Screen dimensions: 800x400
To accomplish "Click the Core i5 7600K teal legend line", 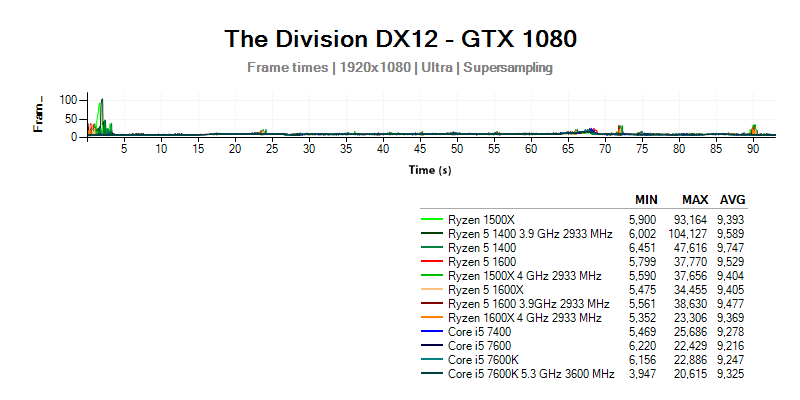I will (x=432, y=360).
